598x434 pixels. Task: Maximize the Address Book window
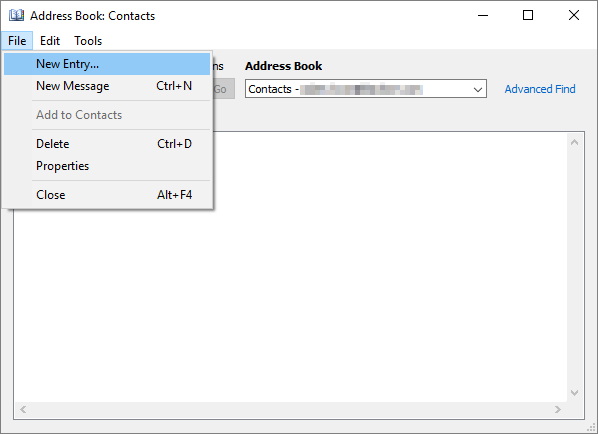528,15
